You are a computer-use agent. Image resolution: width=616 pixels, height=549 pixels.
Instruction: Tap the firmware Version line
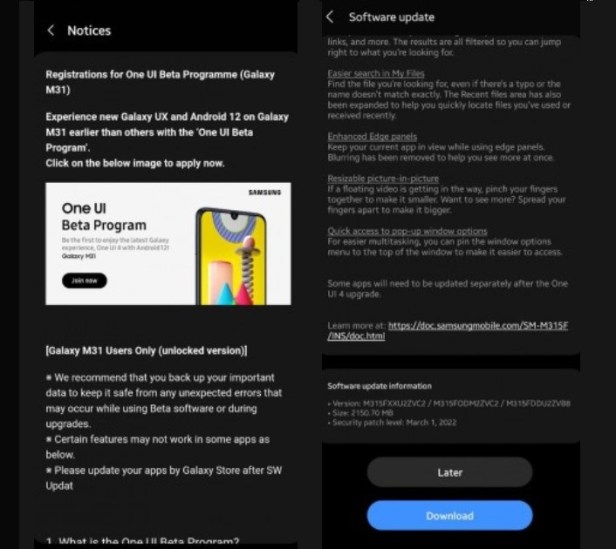coord(449,404)
